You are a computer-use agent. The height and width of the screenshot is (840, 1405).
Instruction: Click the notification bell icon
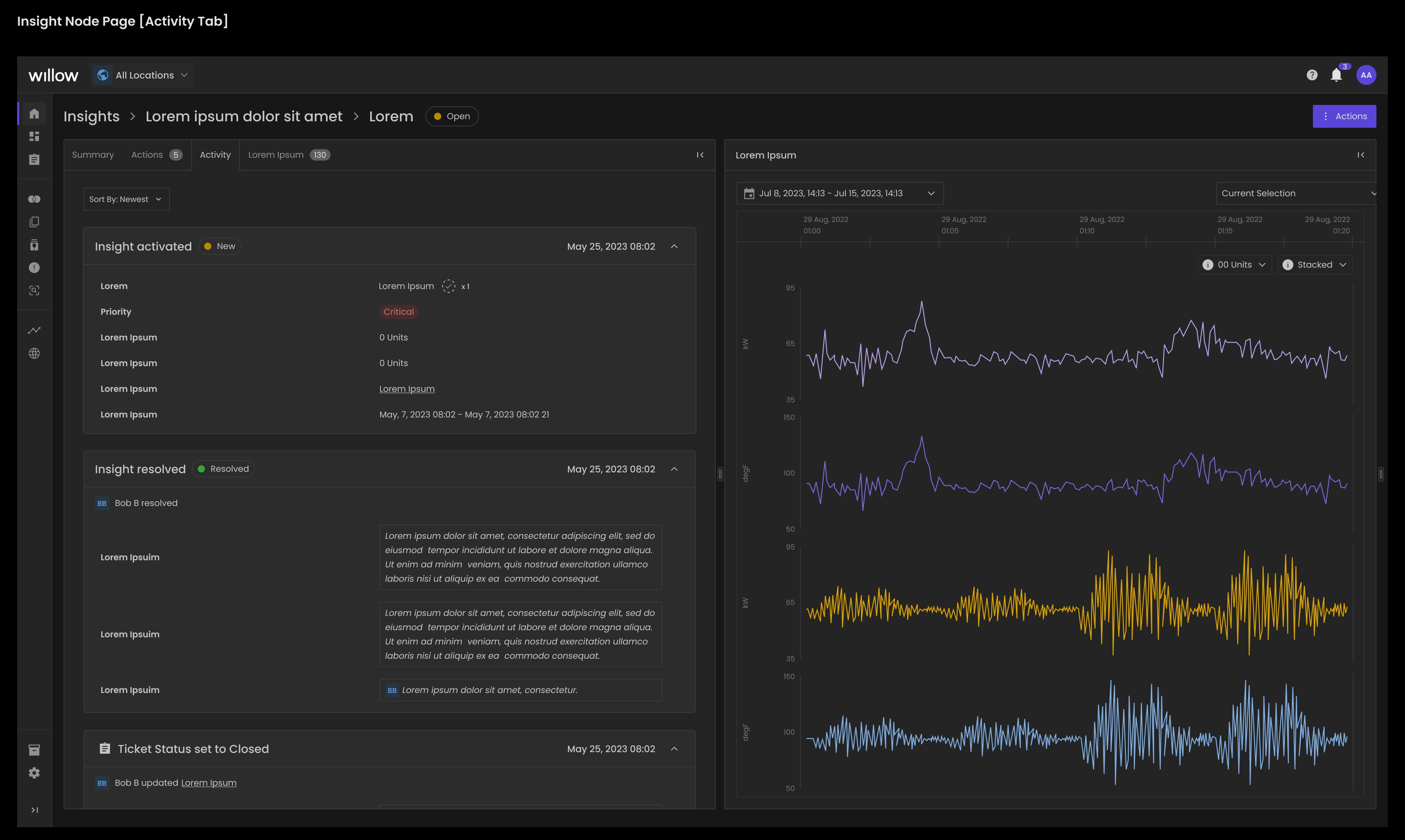tap(1336, 75)
